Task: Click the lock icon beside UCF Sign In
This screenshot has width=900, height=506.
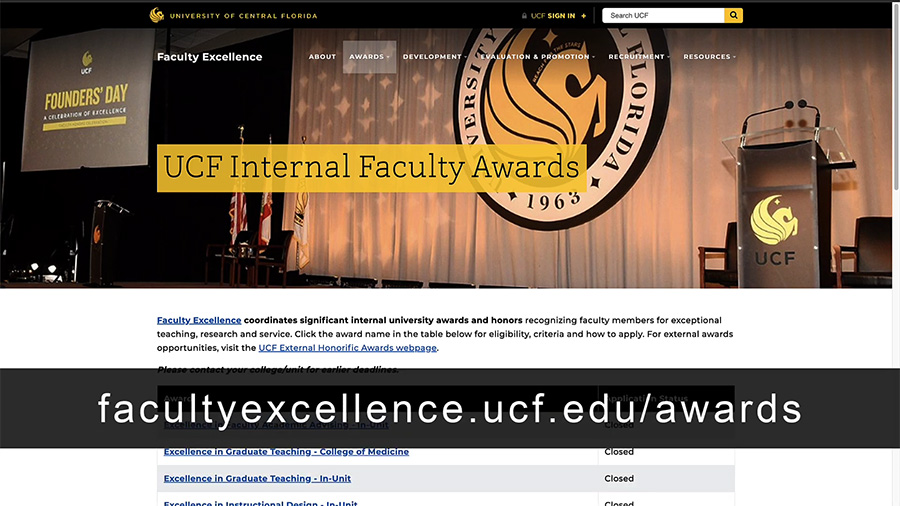Action: (524, 16)
